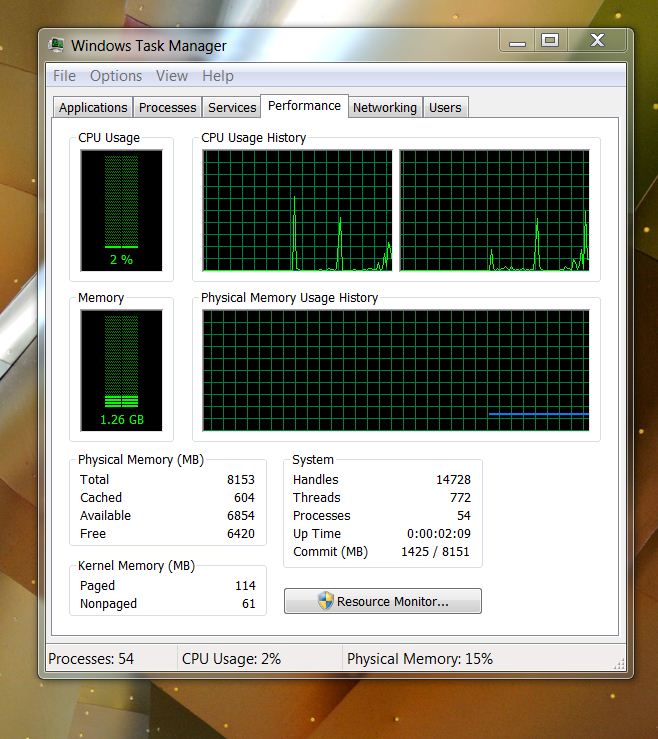Click status bar entry Physical Memory: 15%

420,658
